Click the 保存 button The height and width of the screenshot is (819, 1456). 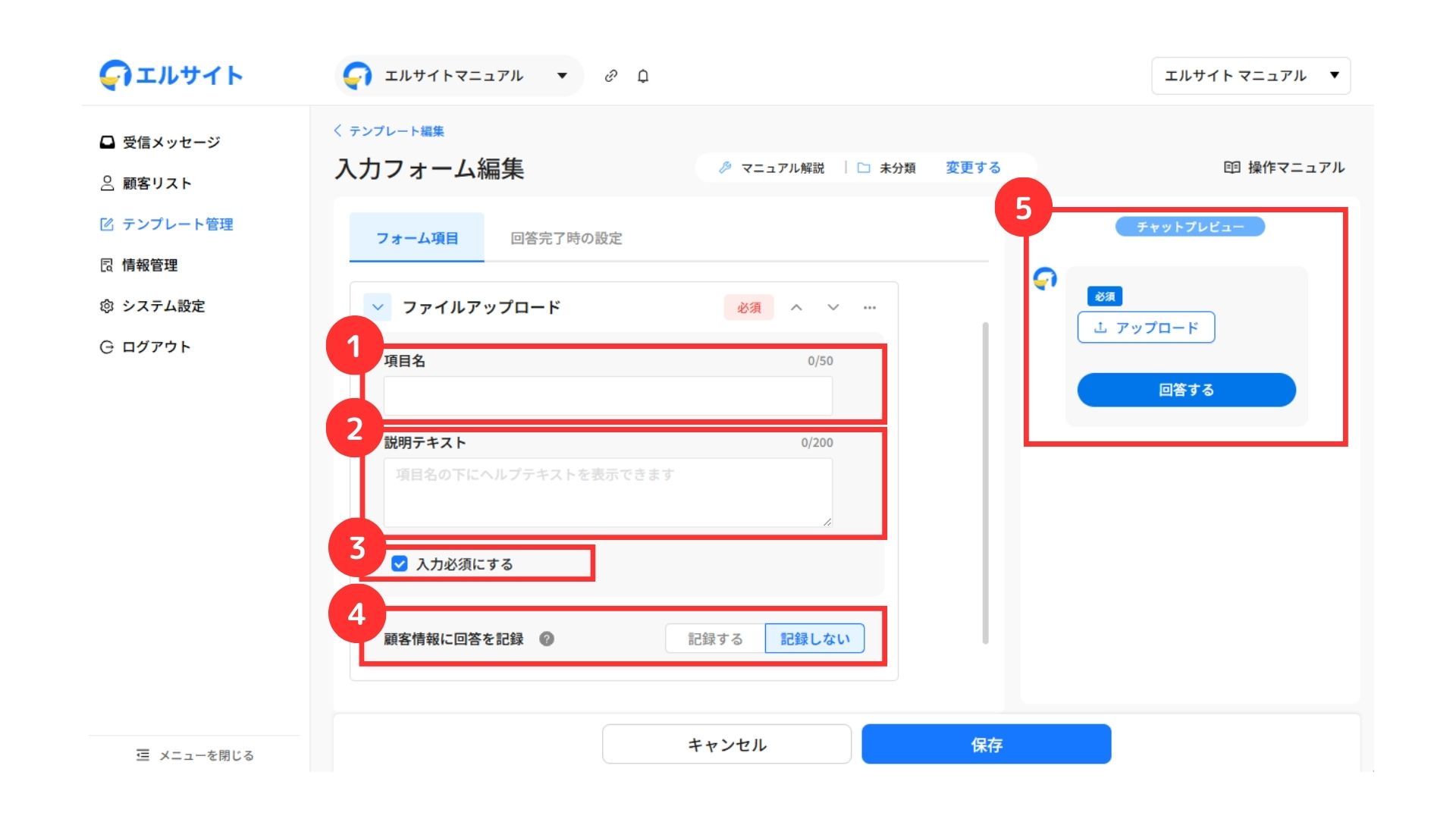coord(986,745)
